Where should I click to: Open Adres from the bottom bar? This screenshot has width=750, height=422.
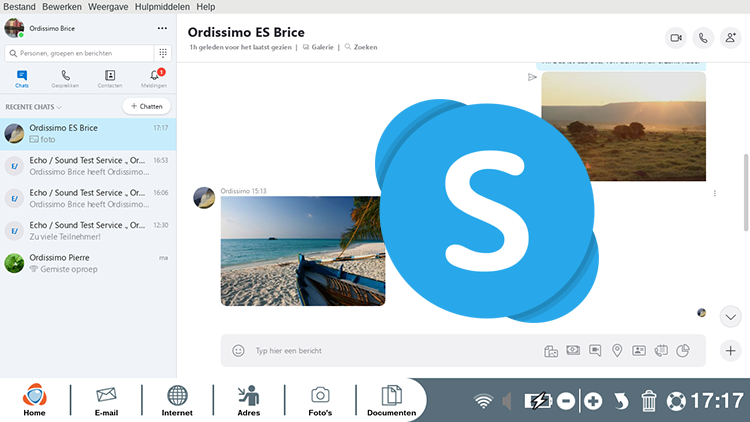(249, 400)
